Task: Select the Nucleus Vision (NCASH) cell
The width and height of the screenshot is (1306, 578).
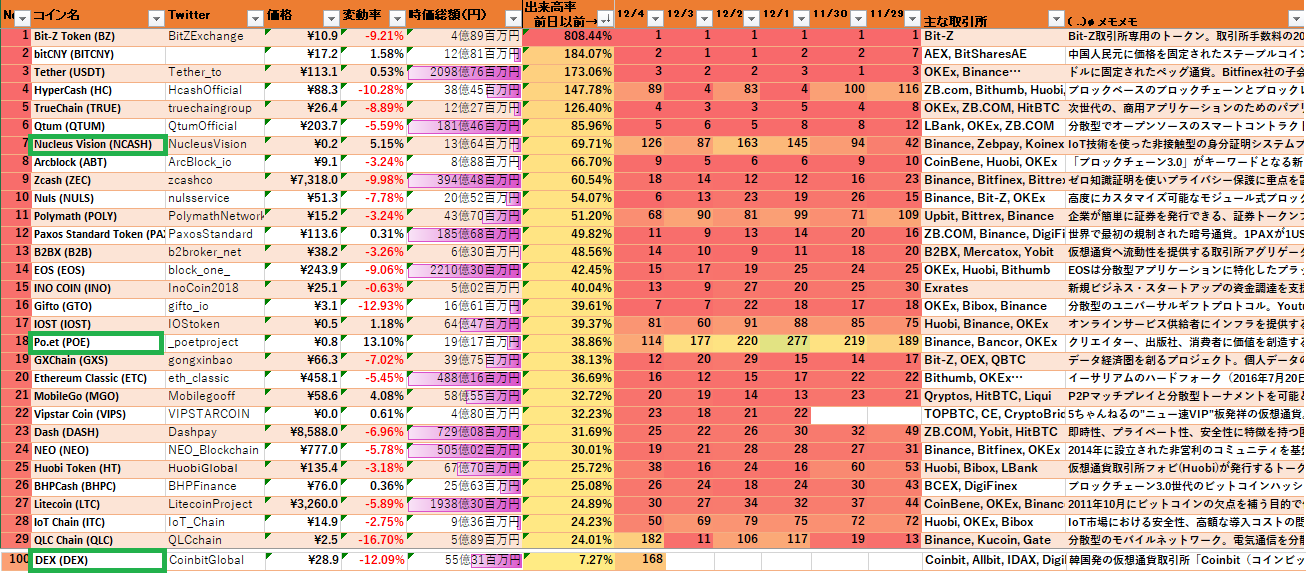Action: (97, 144)
